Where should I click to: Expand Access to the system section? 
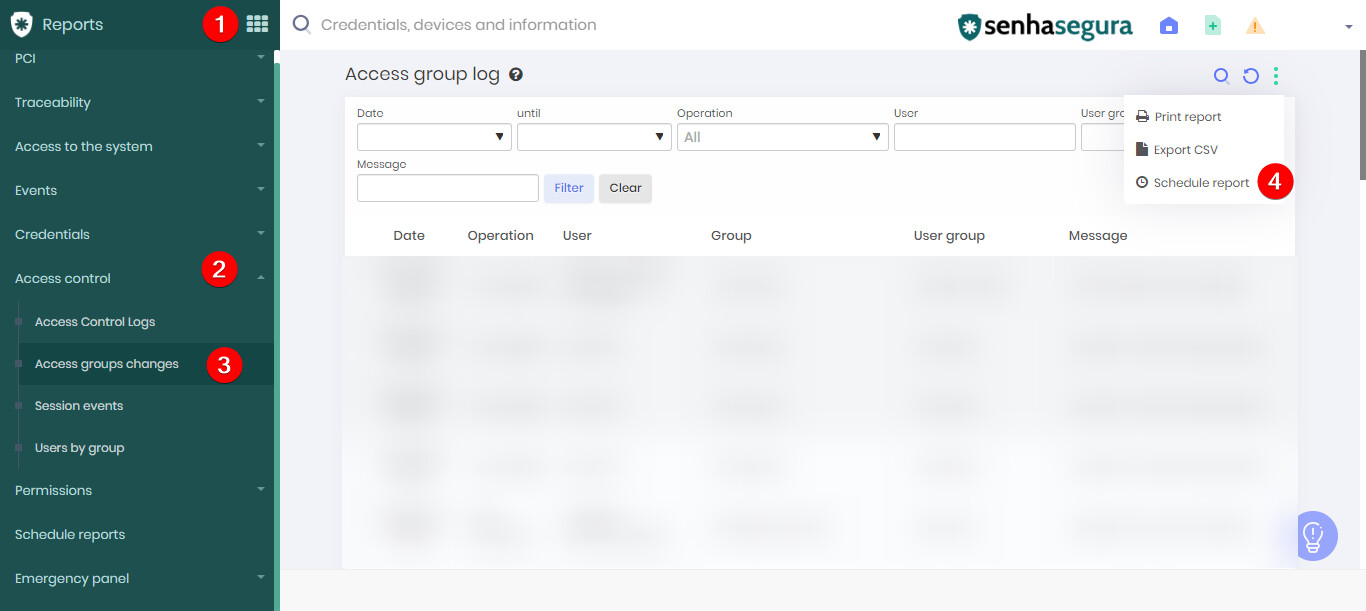pyautogui.click(x=137, y=146)
